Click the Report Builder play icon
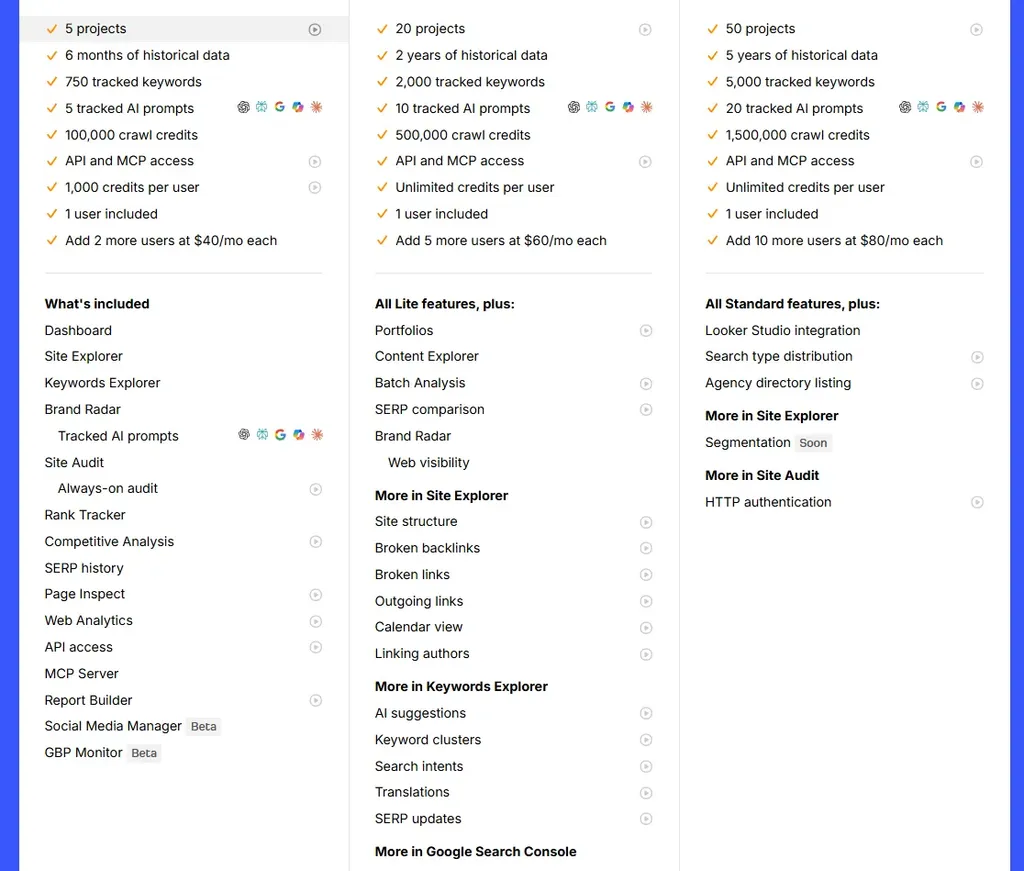 (x=315, y=700)
